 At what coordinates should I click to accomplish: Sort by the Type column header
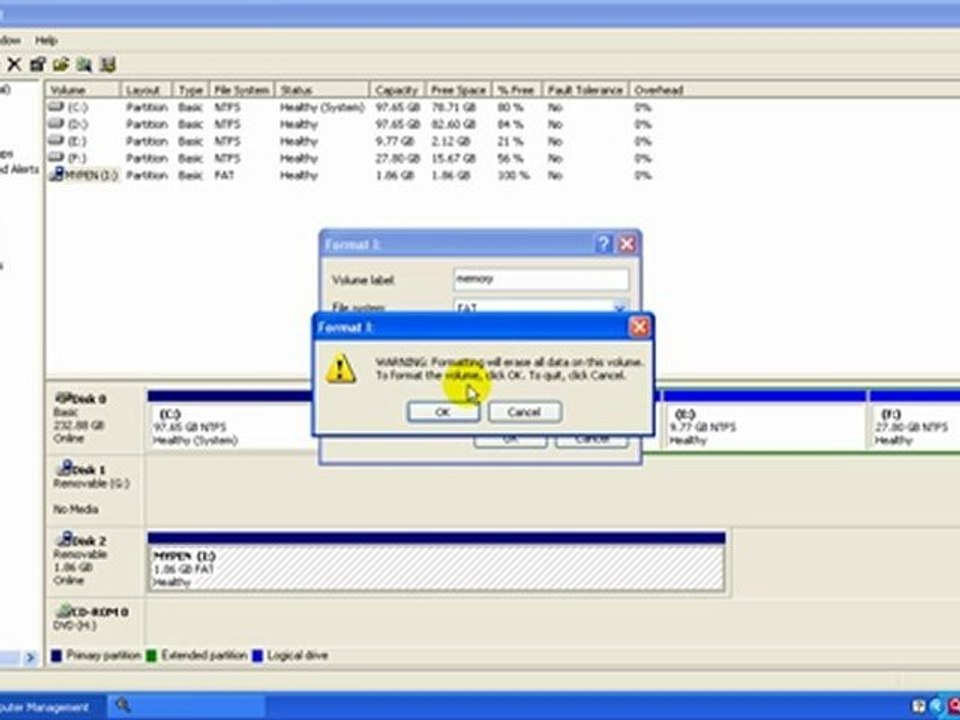[190, 90]
